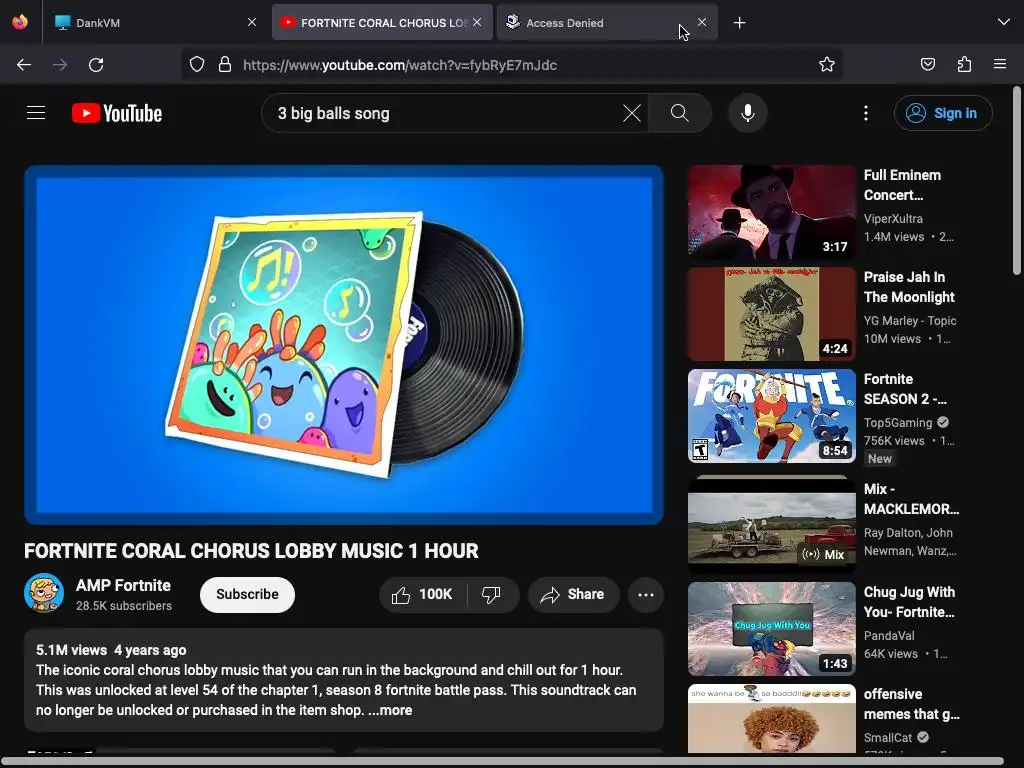The width and height of the screenshot is (1024, 768).
Task: Click 28.5K subscribers text
Action: coord(123,606)
